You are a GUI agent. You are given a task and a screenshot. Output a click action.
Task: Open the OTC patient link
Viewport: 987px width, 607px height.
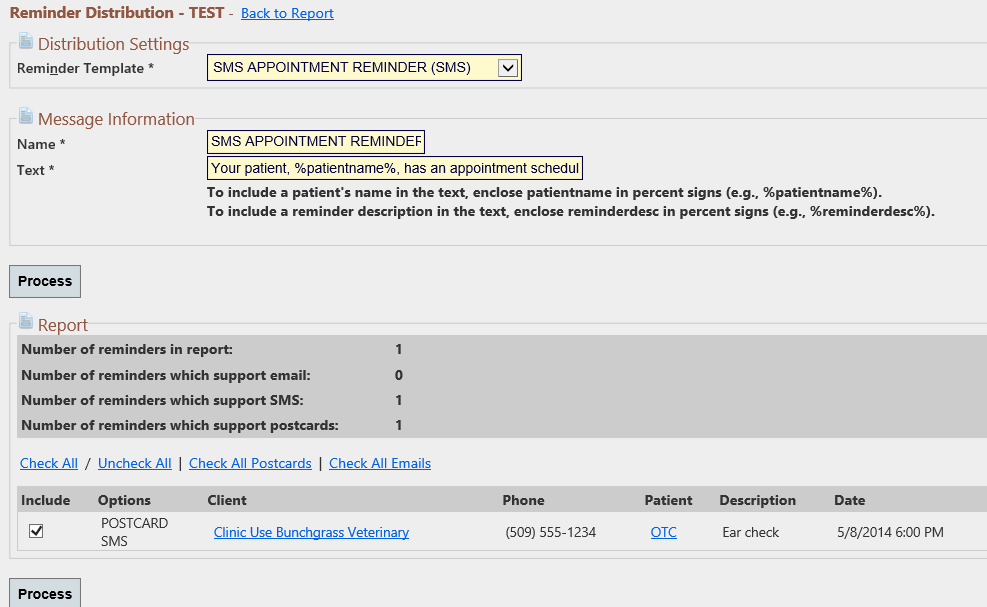point(663,532)
